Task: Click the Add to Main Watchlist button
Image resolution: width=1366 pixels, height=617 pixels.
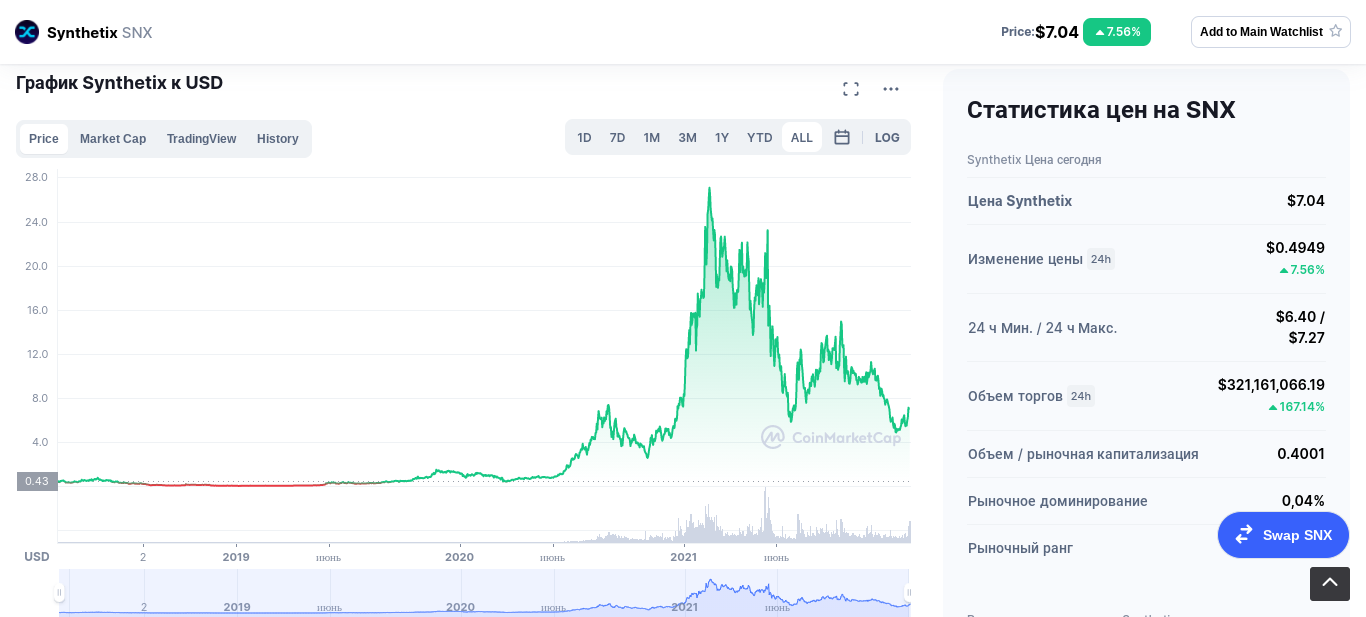Action: 1271,32
